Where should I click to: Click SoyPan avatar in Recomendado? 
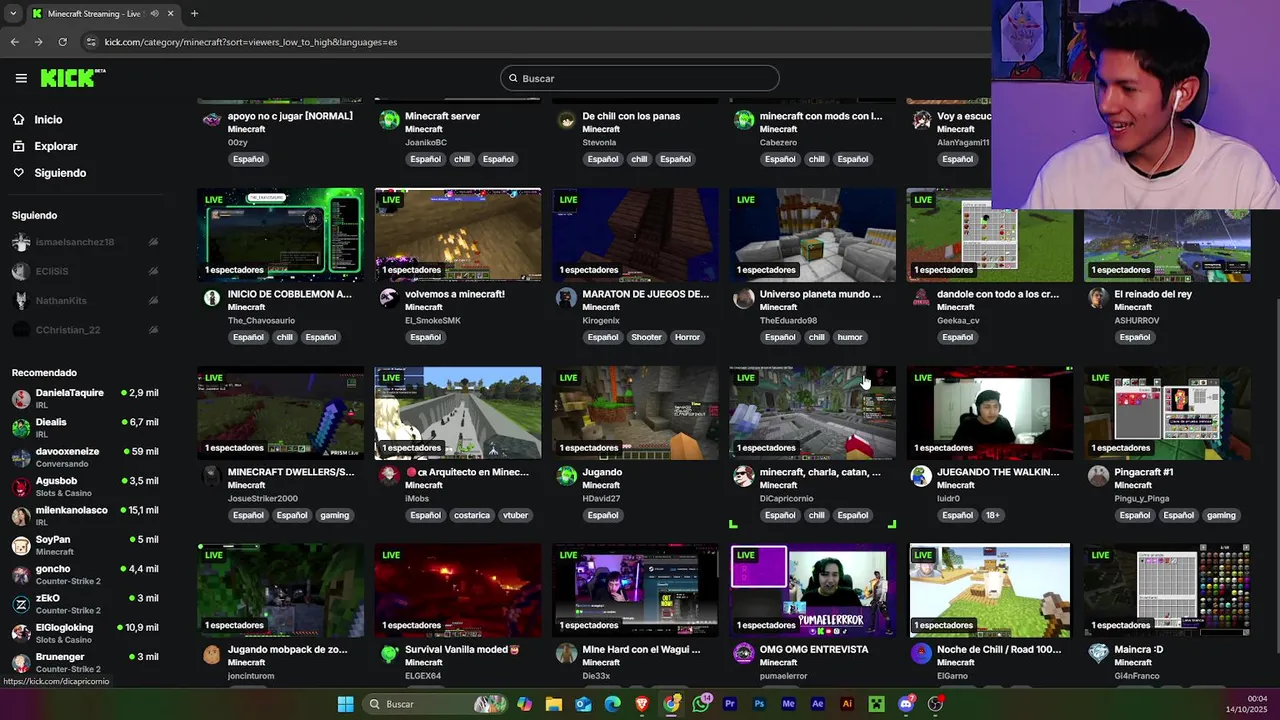coord(21,545)
